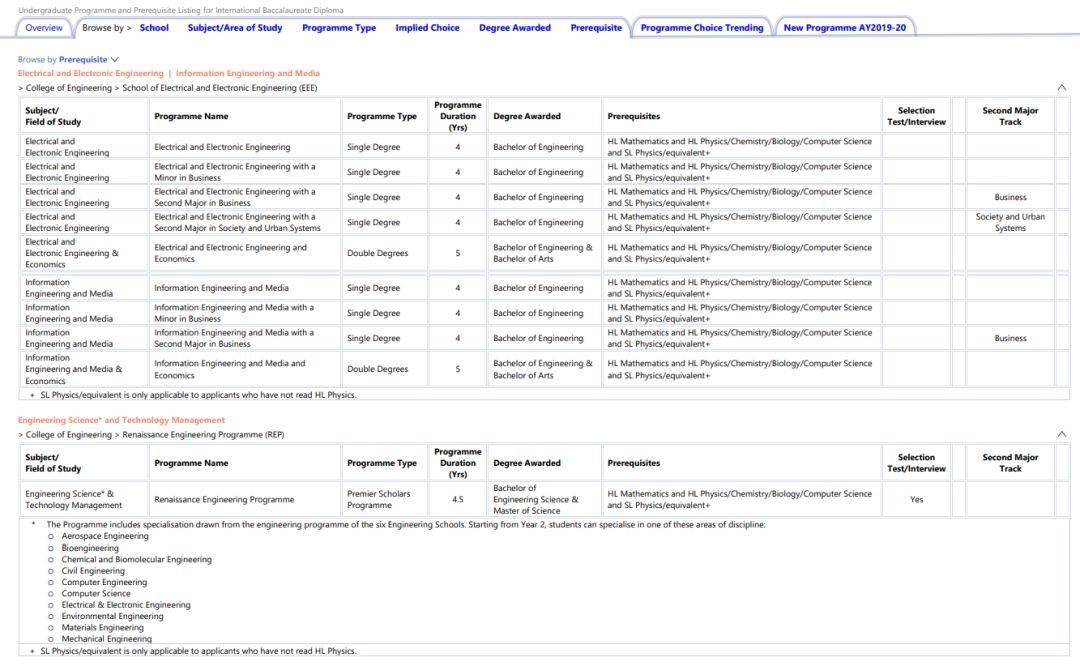
Task: Select the Prerequisite option in the top tab bar
Action: point(596,28)
